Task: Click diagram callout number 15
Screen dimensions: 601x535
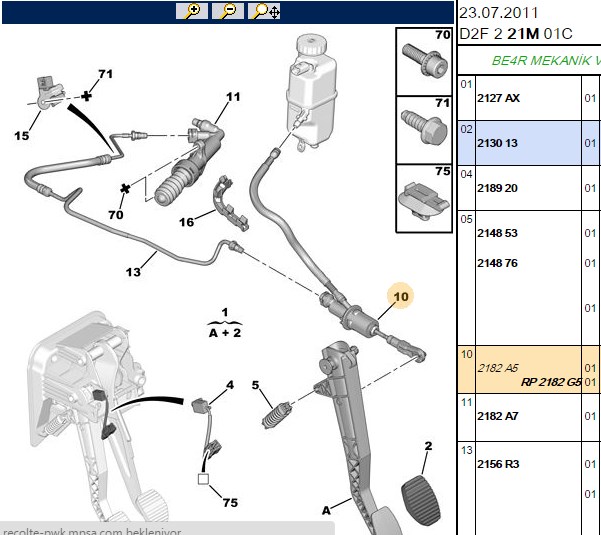Action: point(21,136)
